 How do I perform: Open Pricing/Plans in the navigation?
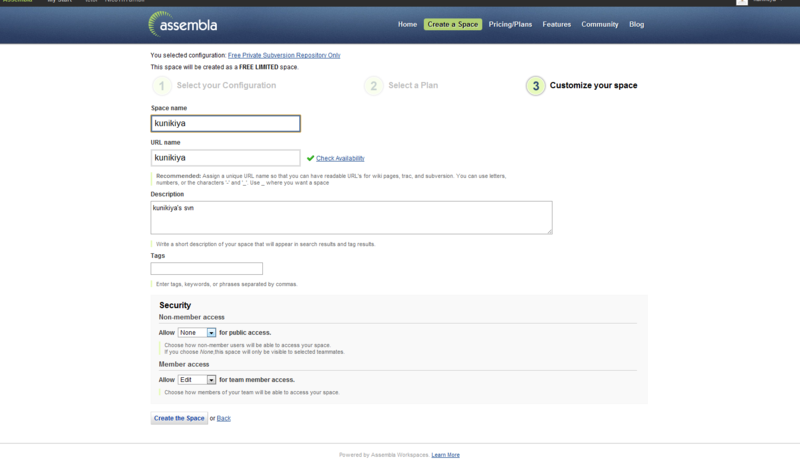(510, 24)
